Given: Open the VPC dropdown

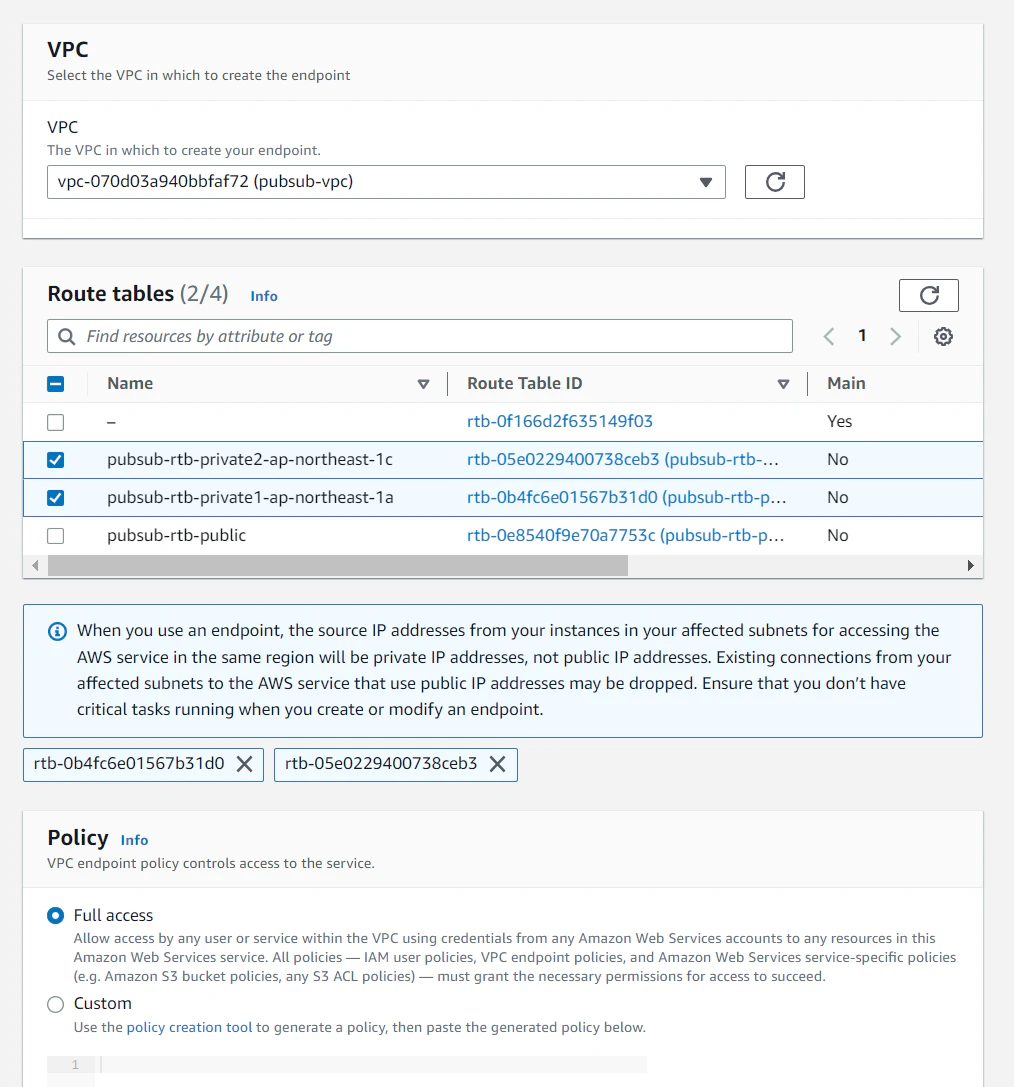Looking at the screenshot, I should tap(386, 182).
